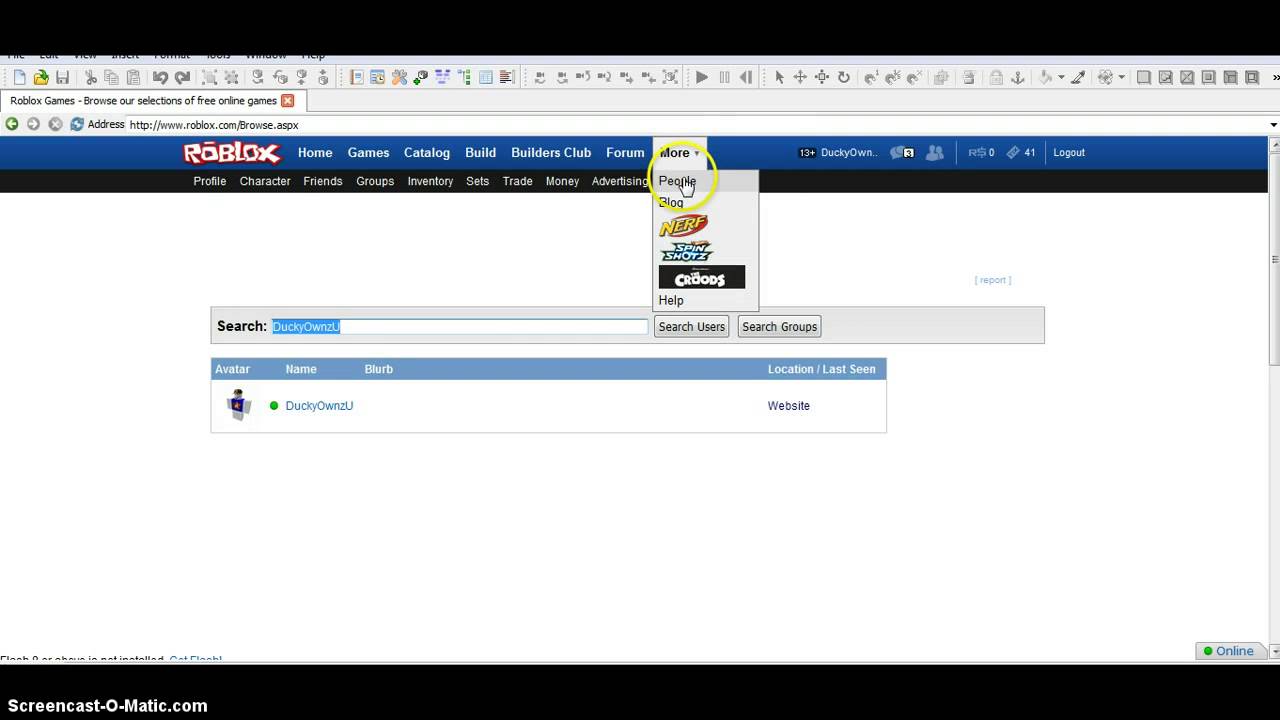Open the messages icon with 3 badge
This screenshot has height=720, width=1280.
tap(902, 153)
